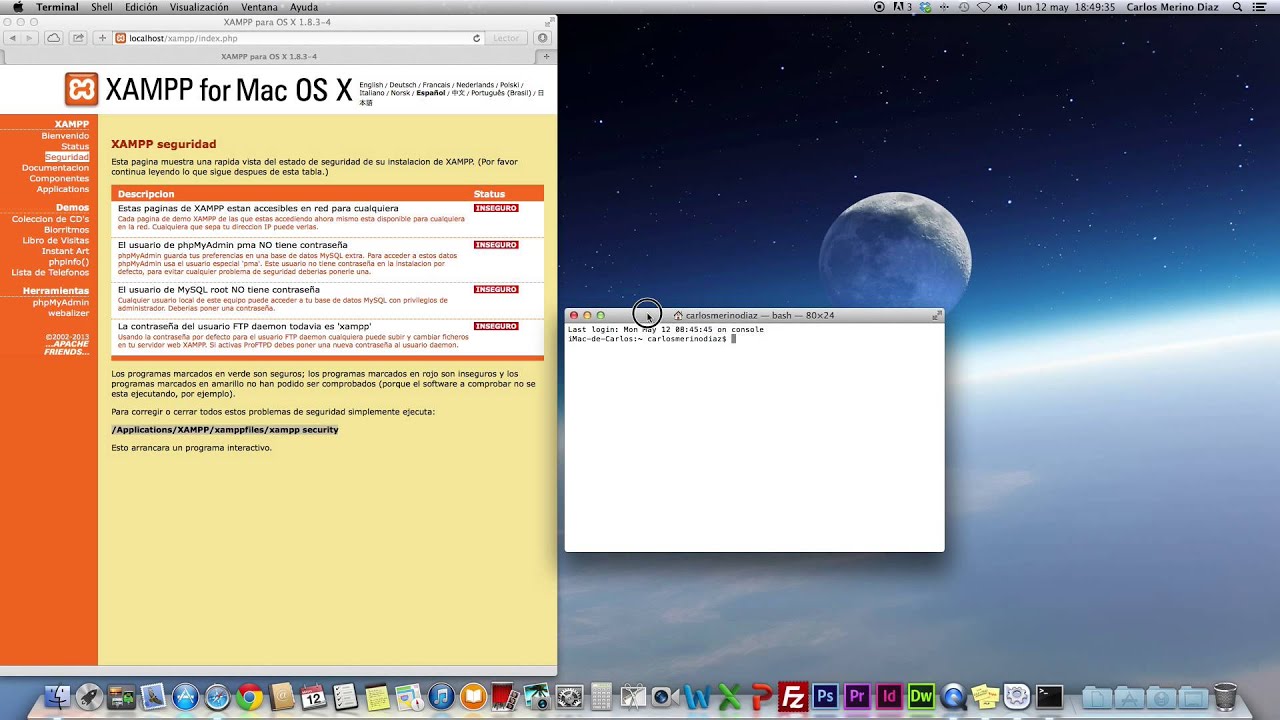
Task: Open iBooks in the Dock
Action: click(x=473, y=696)
